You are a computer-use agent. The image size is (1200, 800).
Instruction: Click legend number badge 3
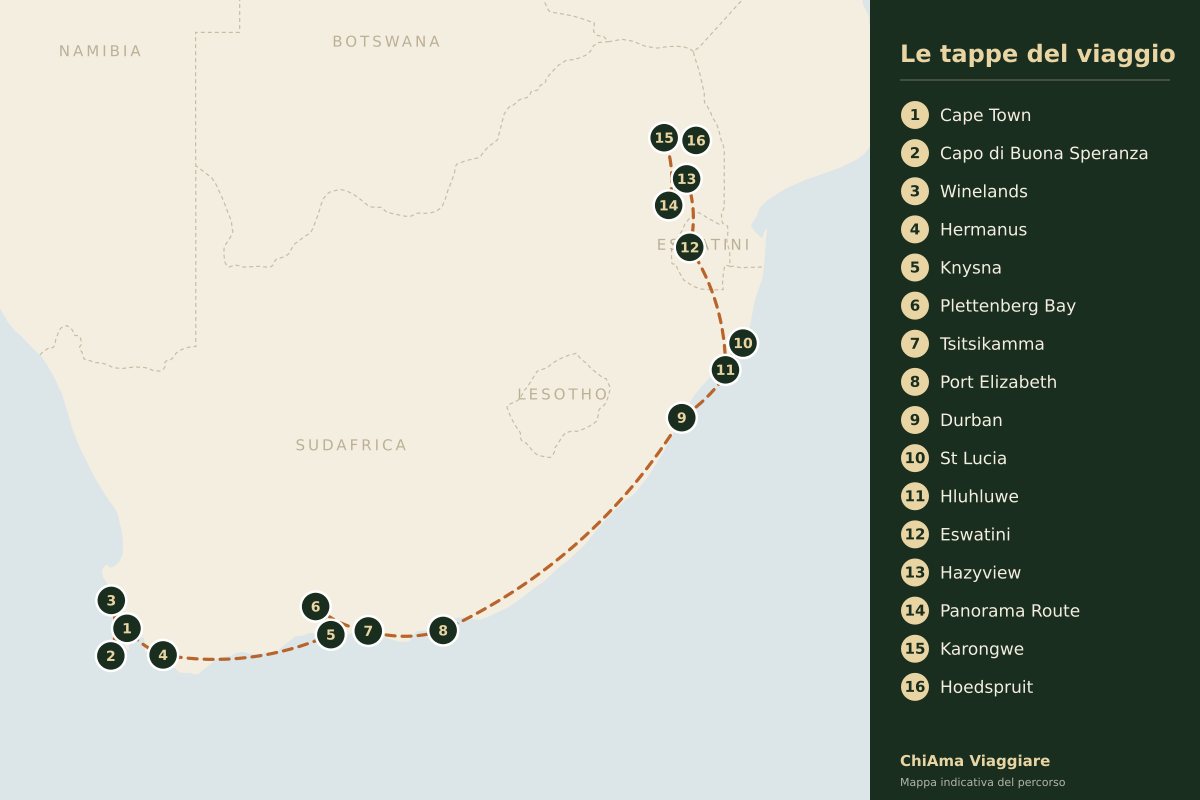coord(915,191)
